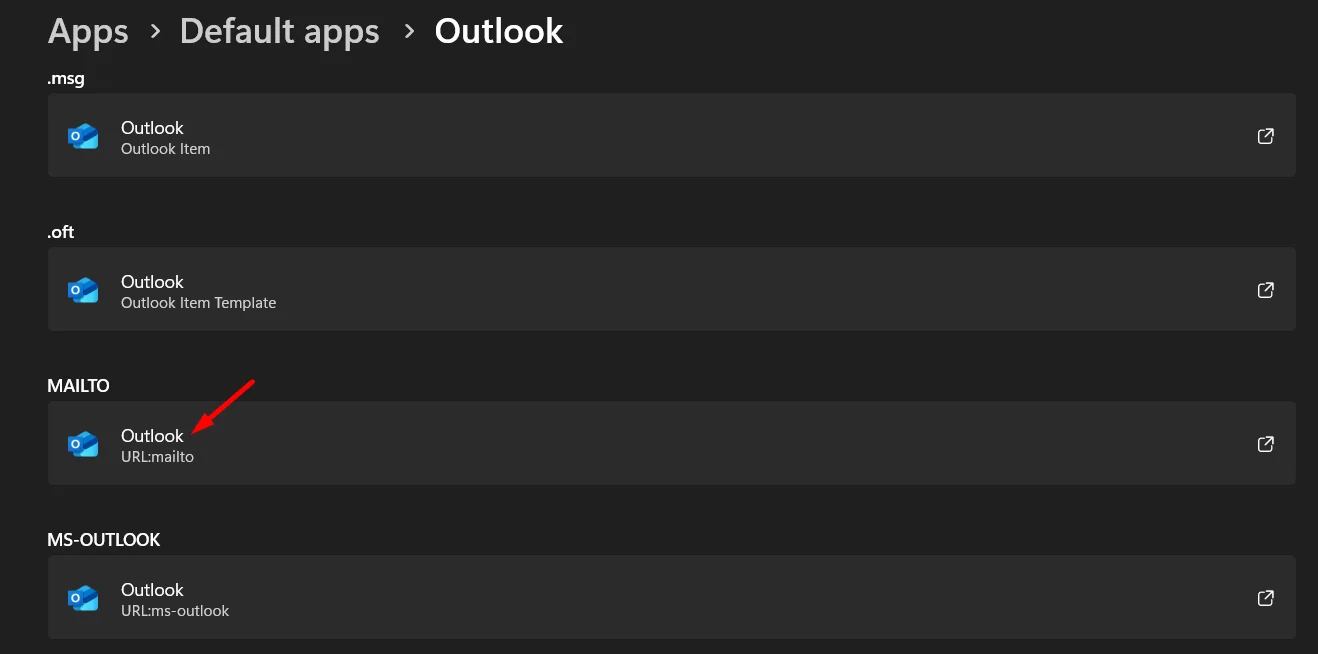The height and width of the screenshot is (654, 1318).
Task: Click the Outlook label under .msg section
Action: click(x=152, y=128)
